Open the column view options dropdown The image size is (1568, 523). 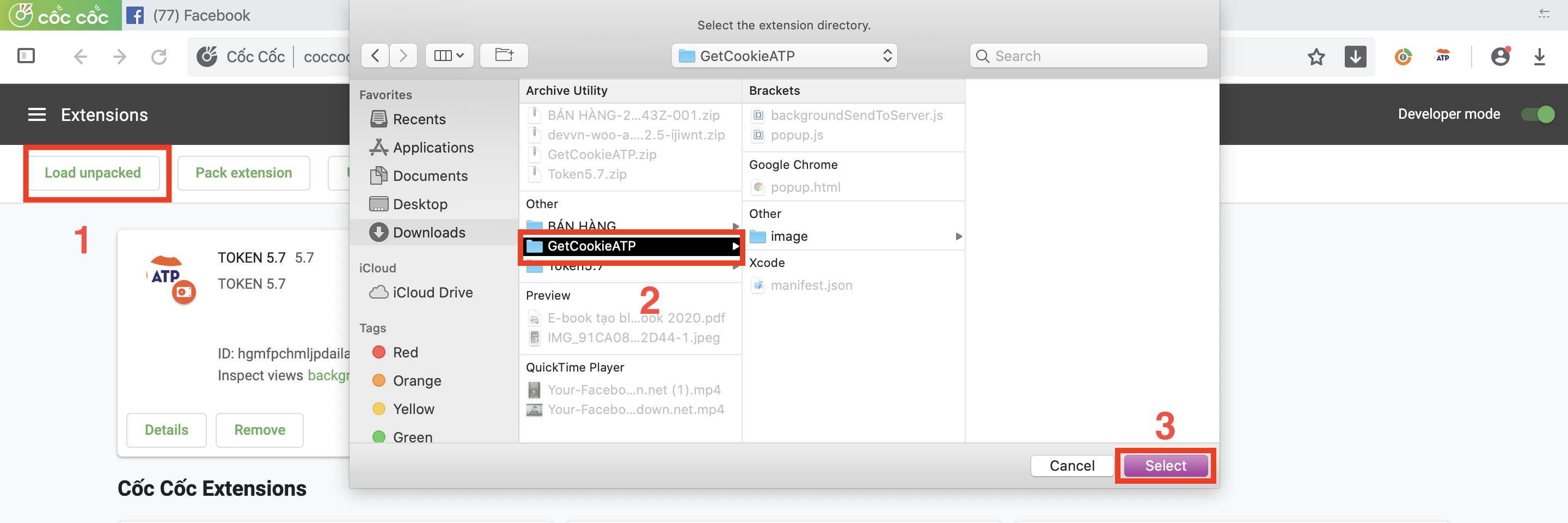click(449, 56)
